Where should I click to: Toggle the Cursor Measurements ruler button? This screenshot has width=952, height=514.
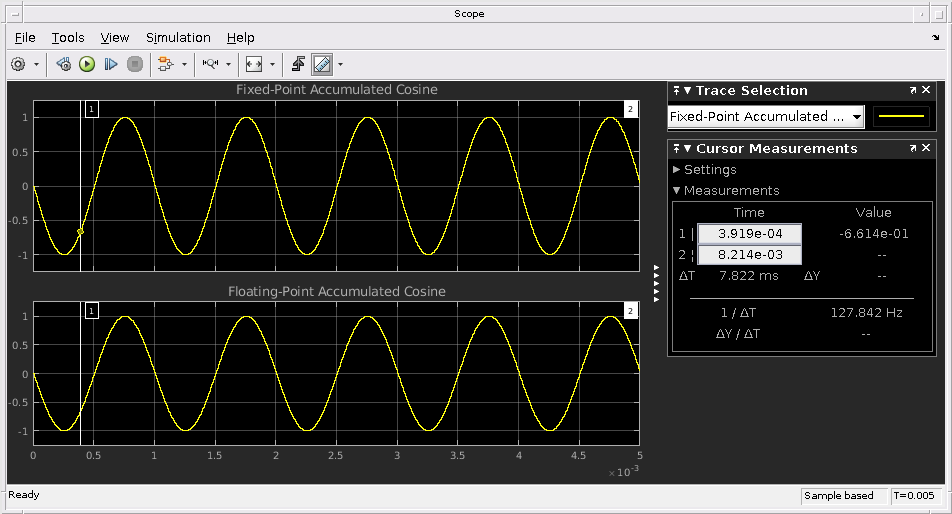(321, 64)
